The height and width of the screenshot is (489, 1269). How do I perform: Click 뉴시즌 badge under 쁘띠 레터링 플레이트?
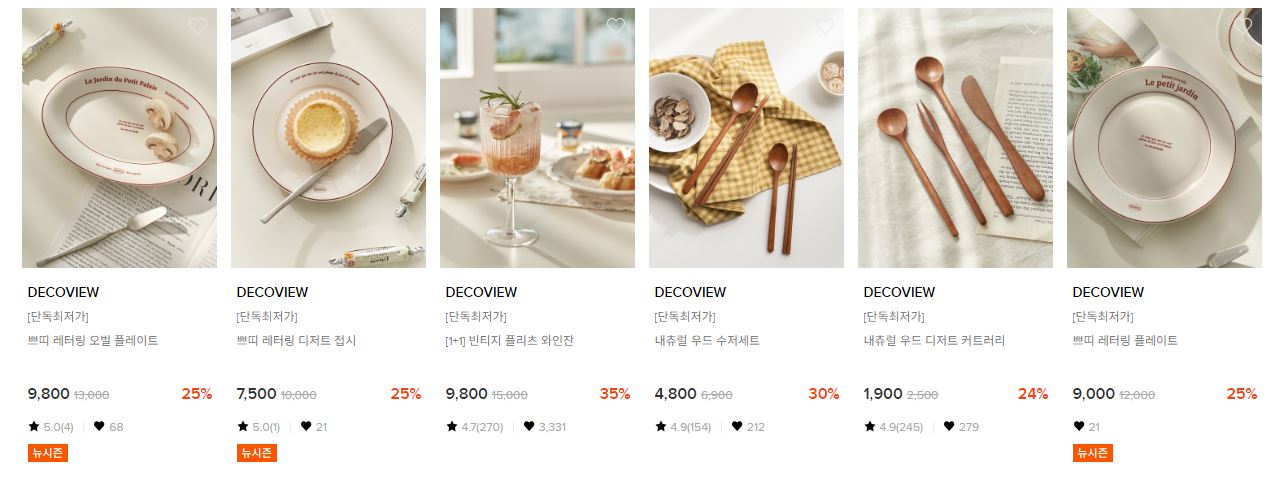tap(1092, 453)
